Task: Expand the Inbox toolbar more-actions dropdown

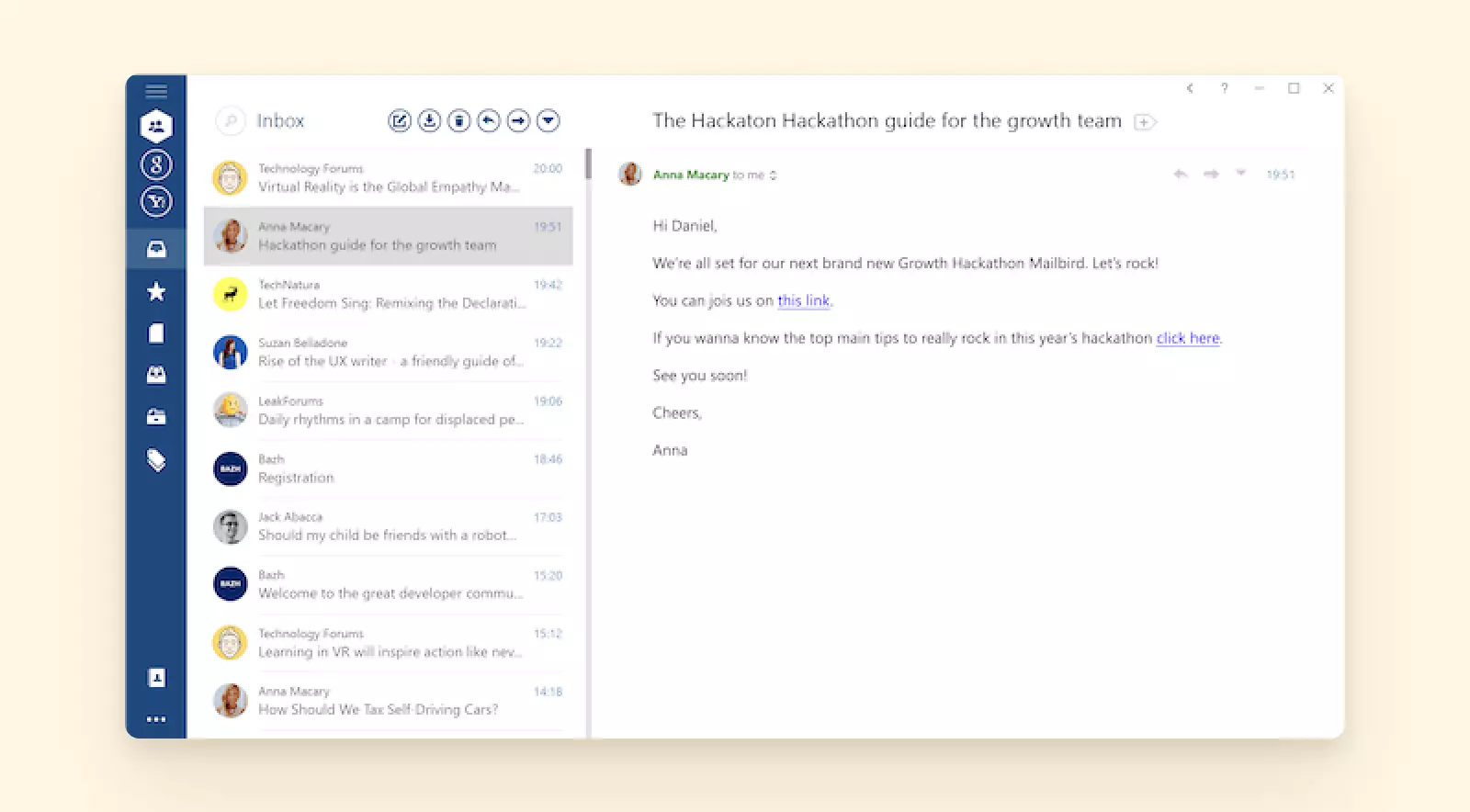Action: (548, 120)
